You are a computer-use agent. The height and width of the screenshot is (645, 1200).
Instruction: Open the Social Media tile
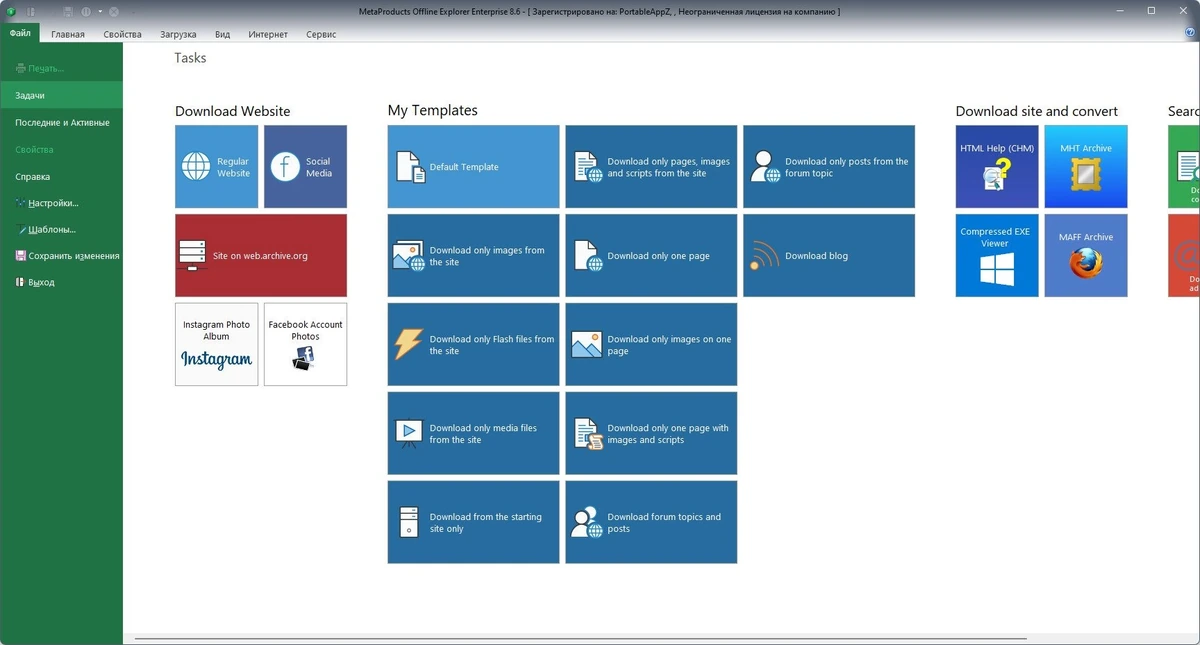[305, 167]
